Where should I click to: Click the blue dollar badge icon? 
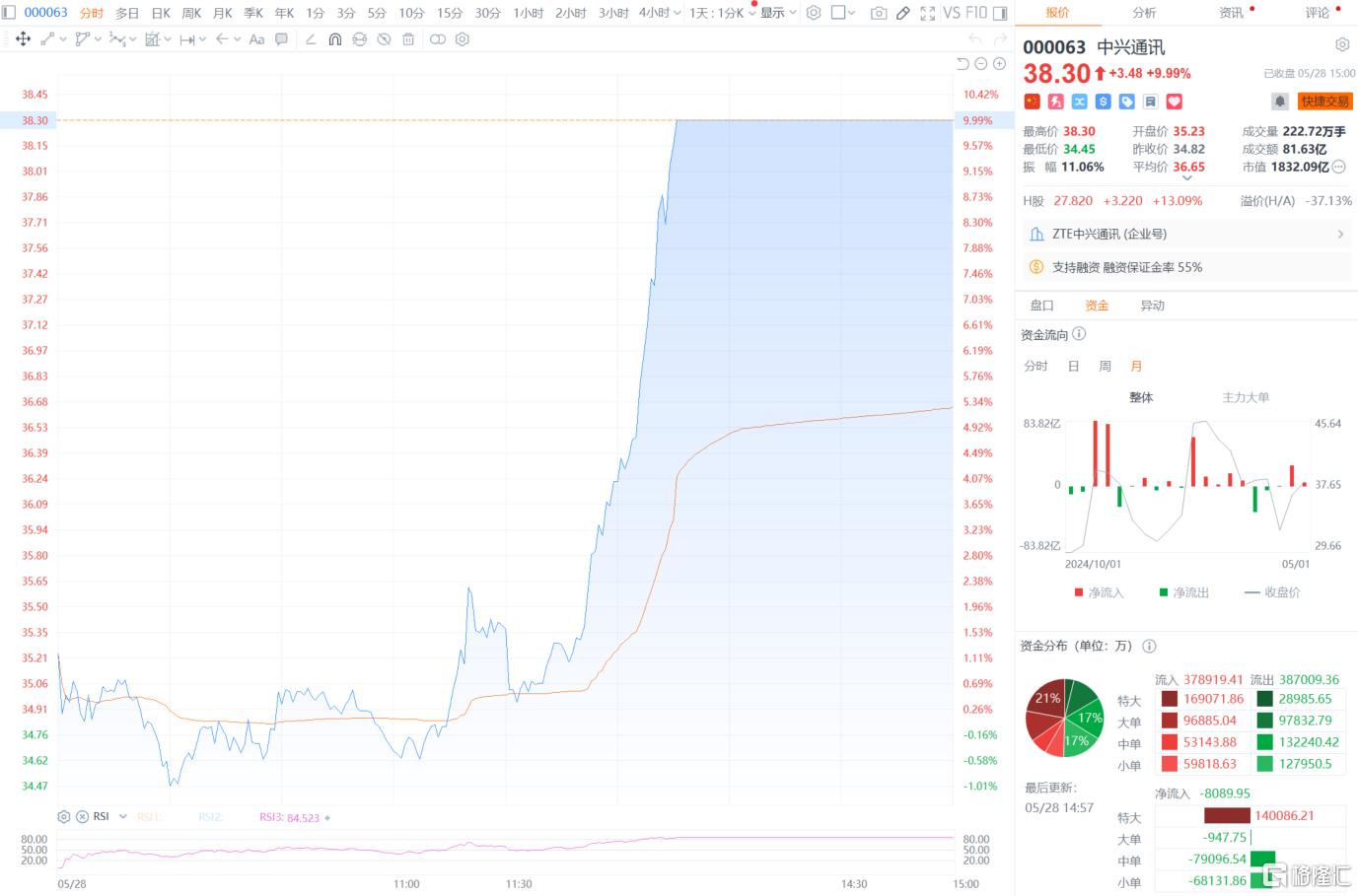click(x=1104, y=102)
